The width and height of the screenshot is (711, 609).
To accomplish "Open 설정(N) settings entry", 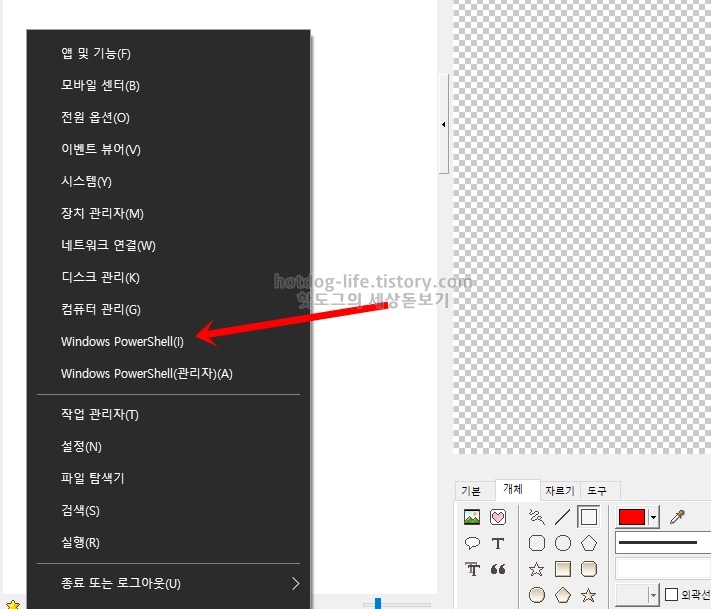I will (x=169, y=447).
